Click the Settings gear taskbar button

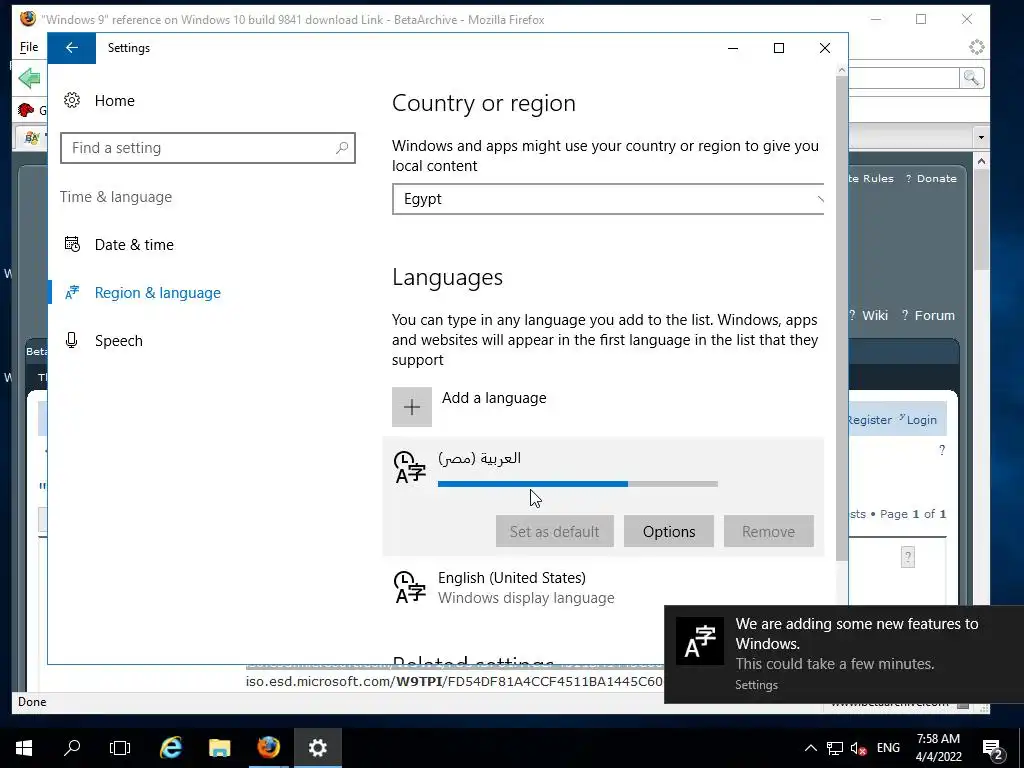[x=317, y=748]
